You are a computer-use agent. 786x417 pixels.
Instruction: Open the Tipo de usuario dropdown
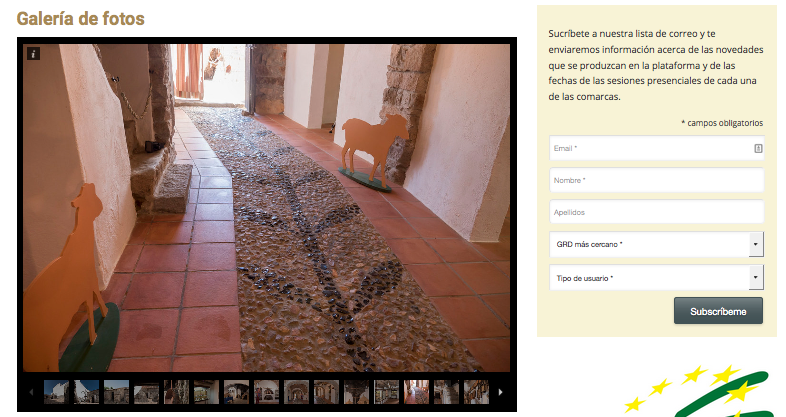(656, 278)
